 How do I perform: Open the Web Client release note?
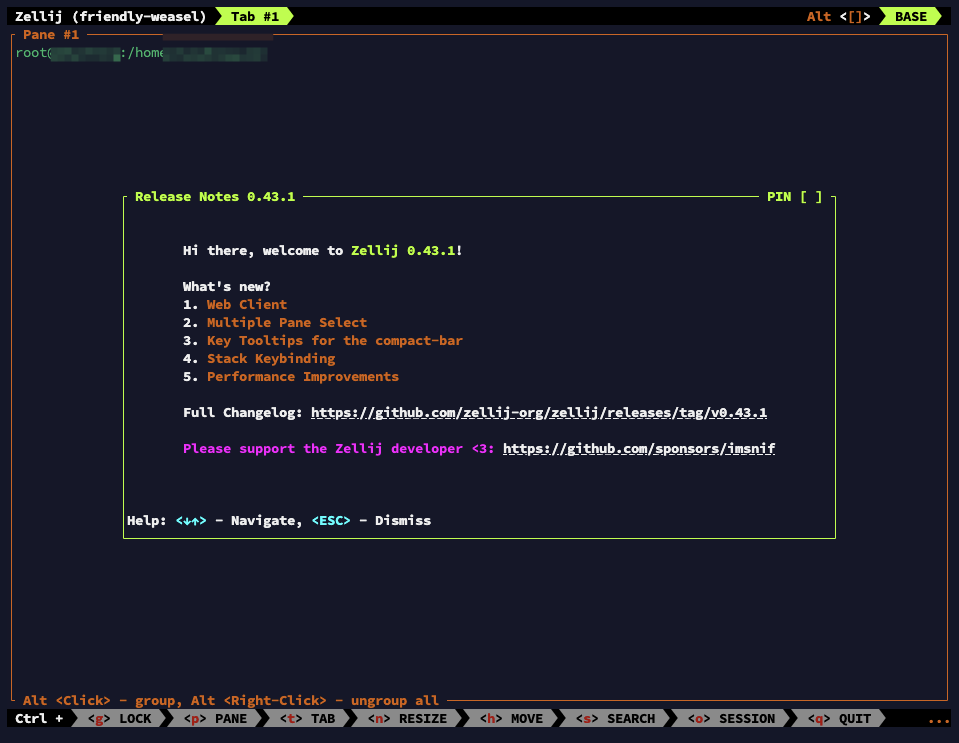246,305
